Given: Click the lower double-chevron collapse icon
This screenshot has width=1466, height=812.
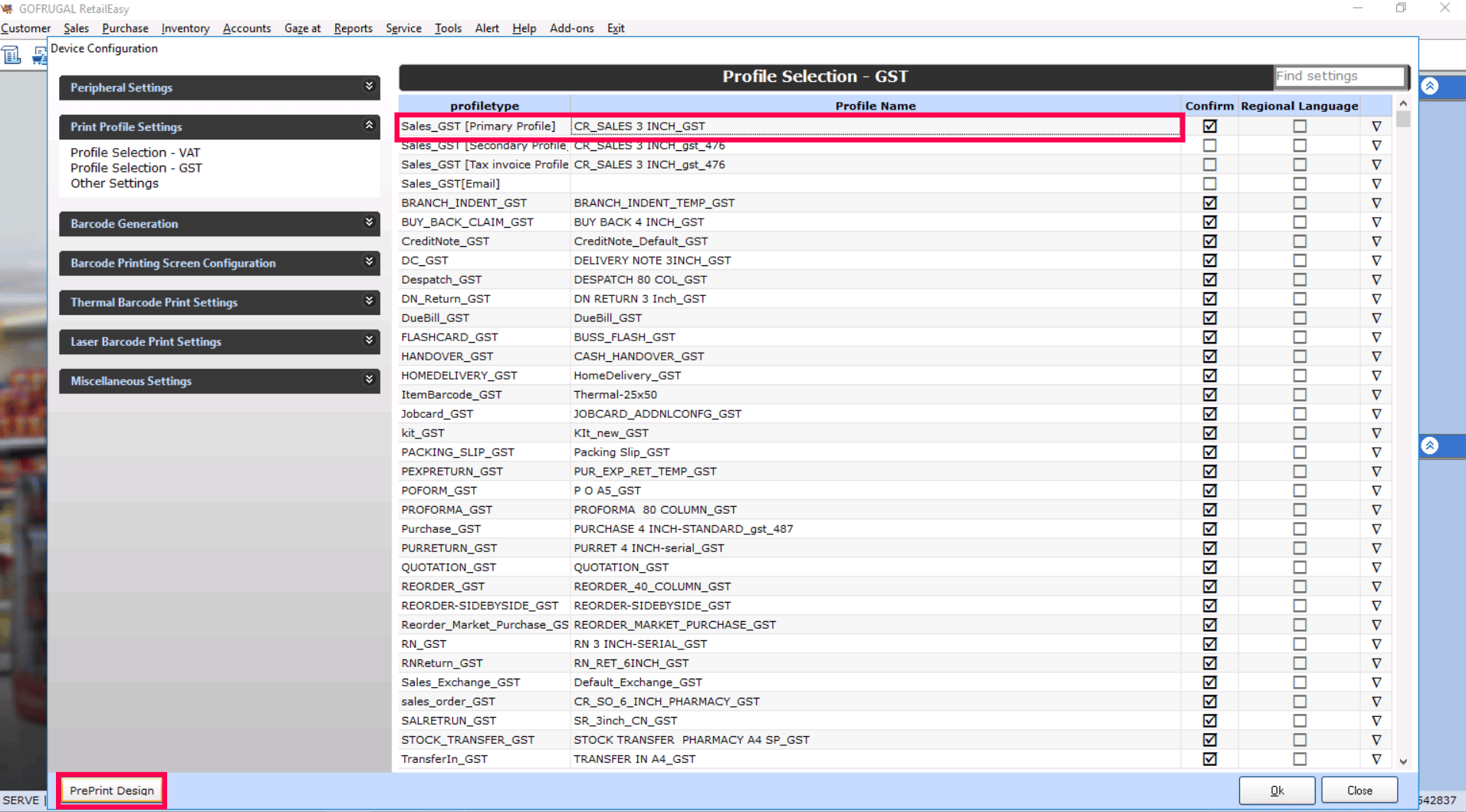Looking at the screenshot, I should (1430, 445).
